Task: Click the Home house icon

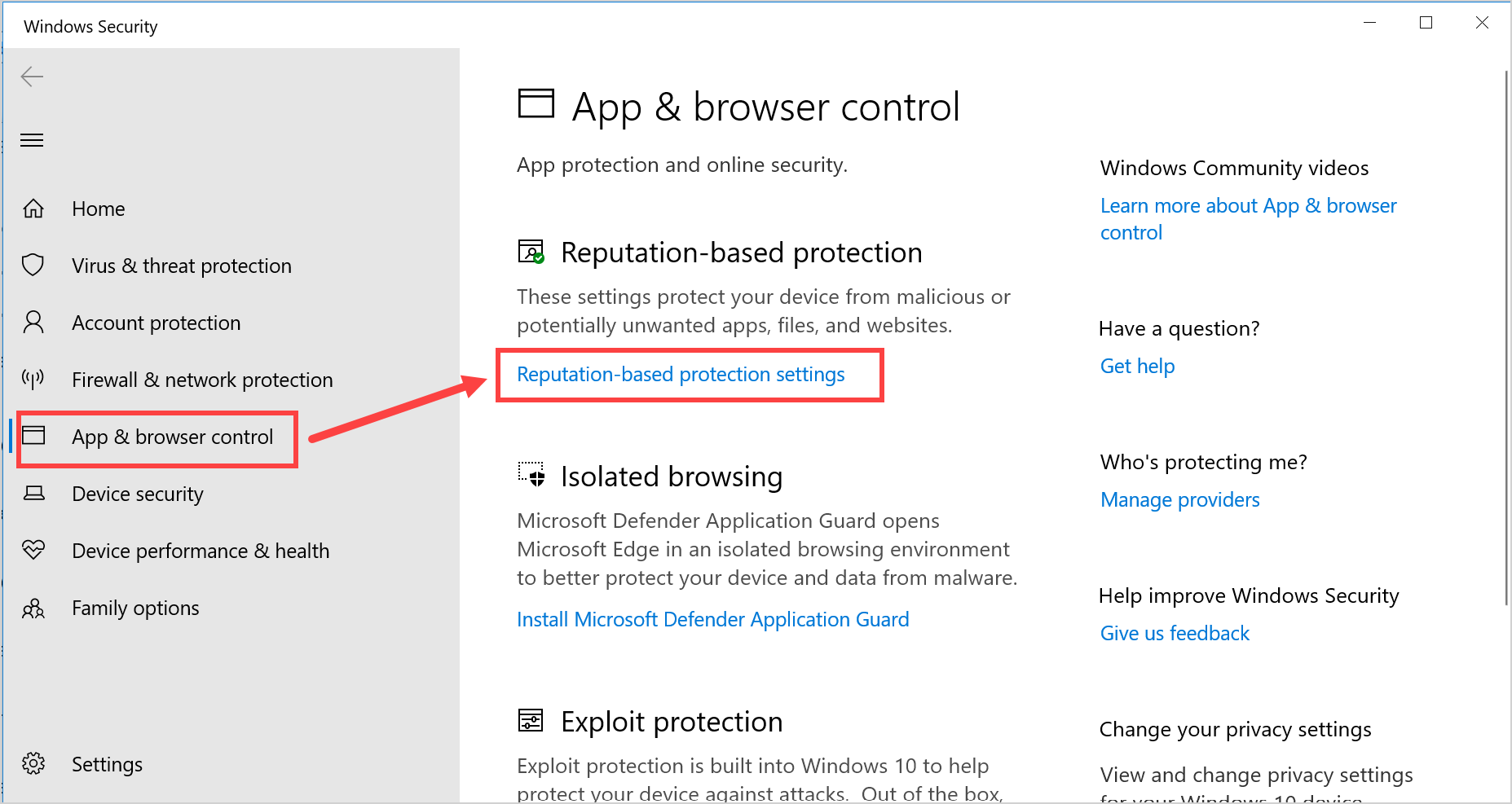Action: tap(33, 209)
